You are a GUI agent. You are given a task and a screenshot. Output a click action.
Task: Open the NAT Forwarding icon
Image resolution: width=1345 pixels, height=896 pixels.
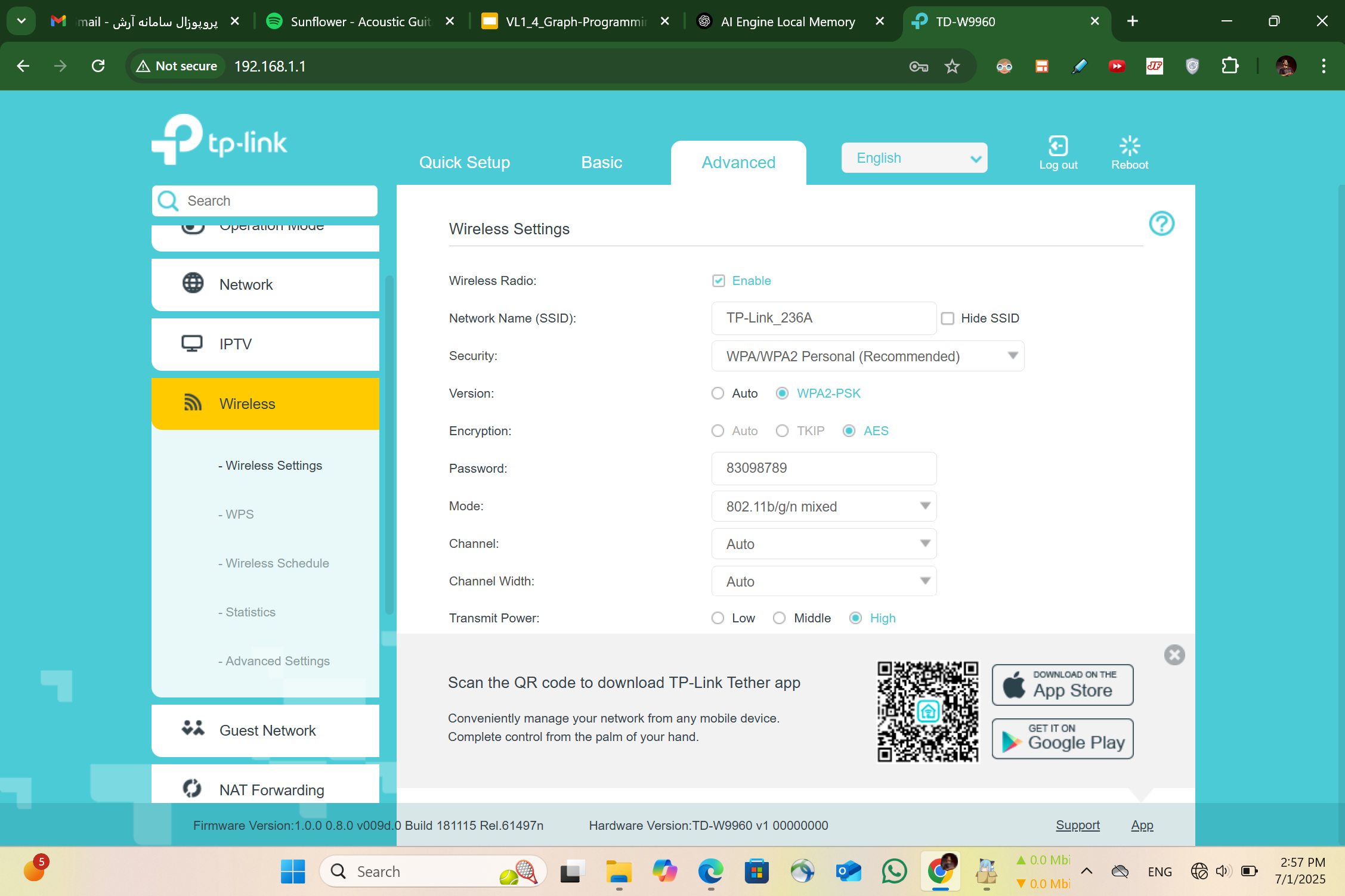(x=192, y=788)
